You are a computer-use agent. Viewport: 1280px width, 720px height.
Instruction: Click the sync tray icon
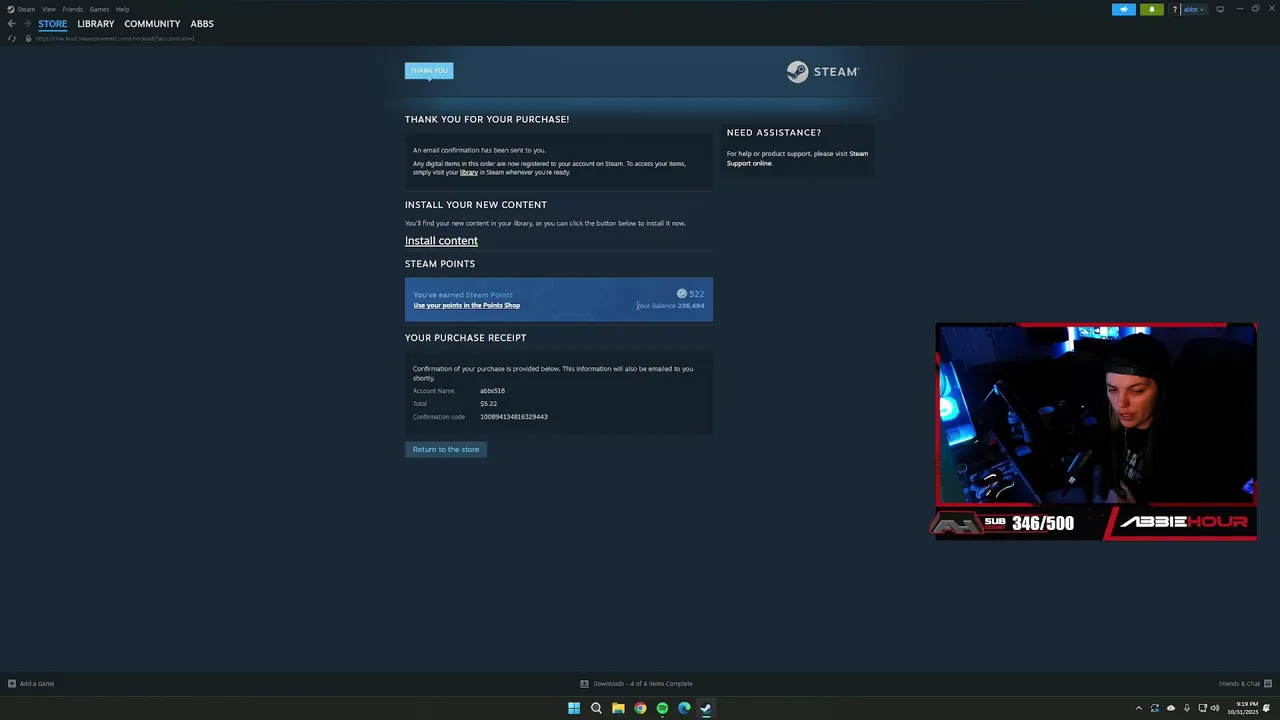[1155, 708]
